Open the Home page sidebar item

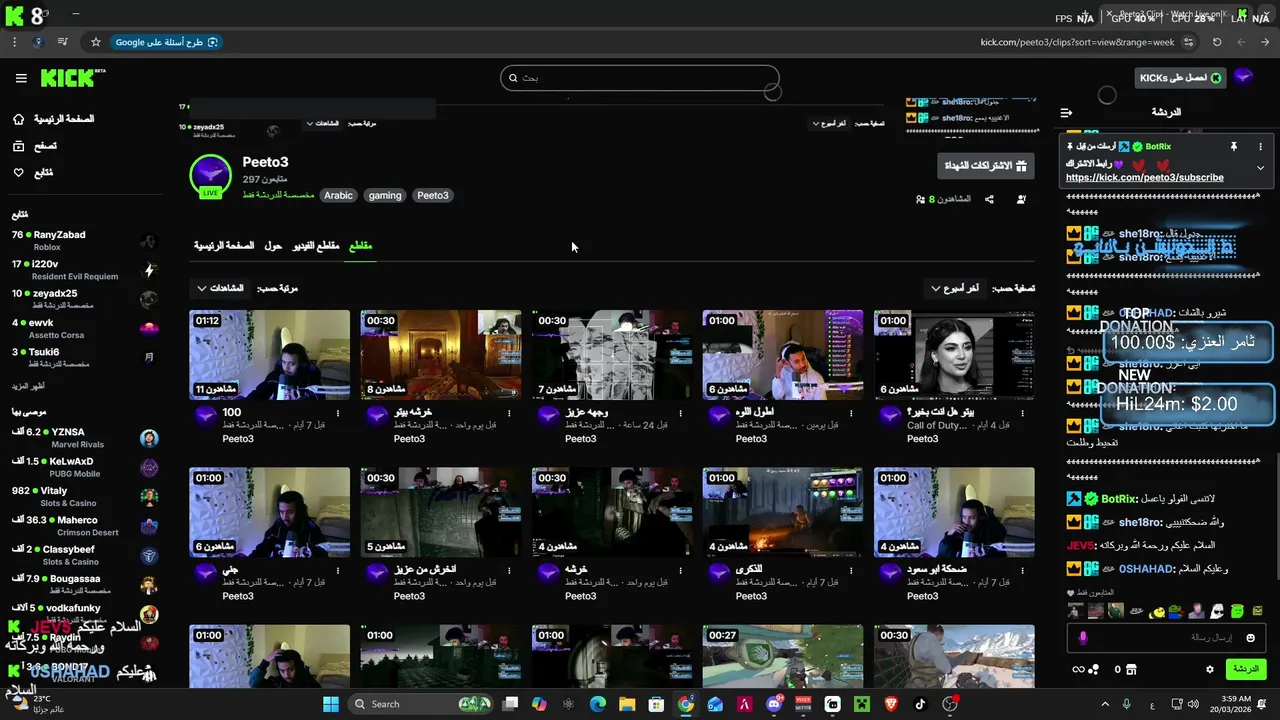(x=54, y=119)
